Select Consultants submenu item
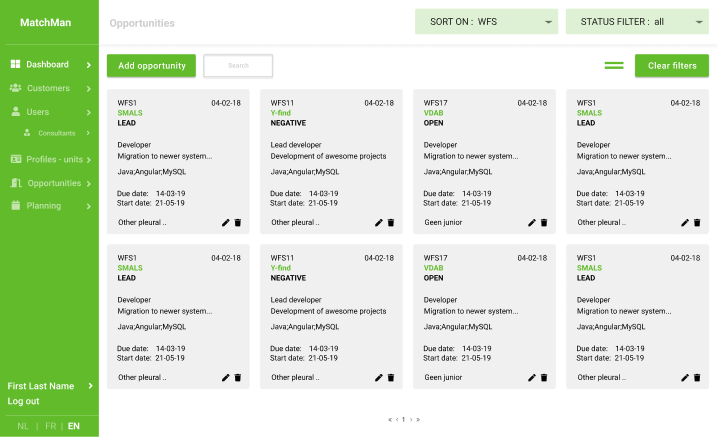 [x=56, y=133]
